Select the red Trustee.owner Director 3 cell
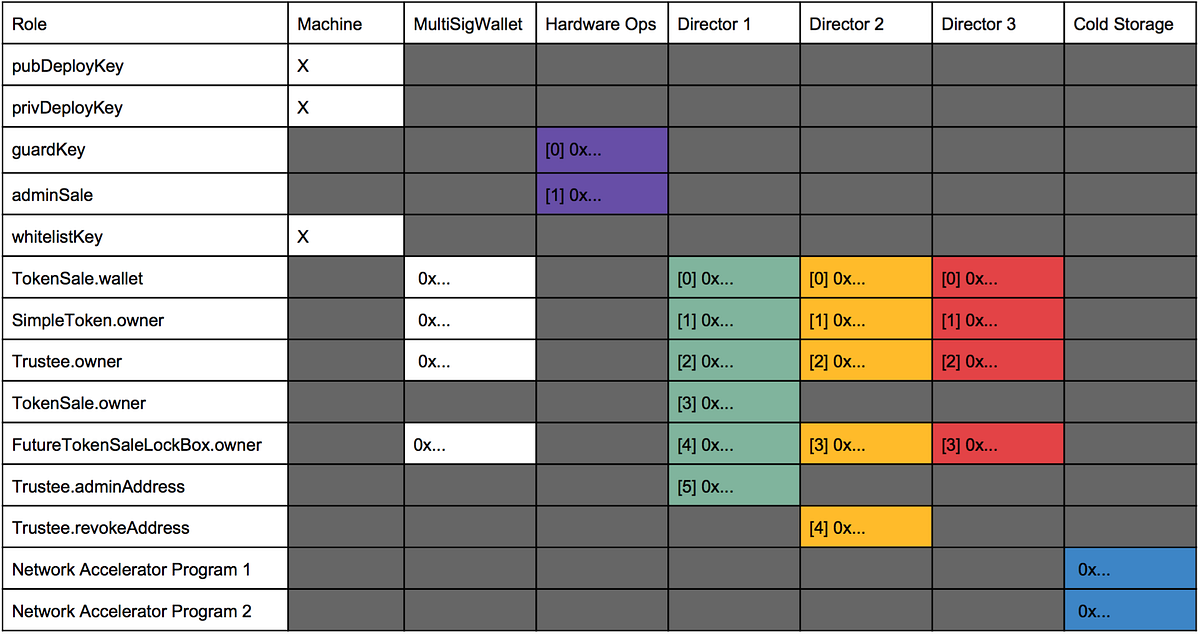Viewport: 1200px width, 634px height. (997, 361)
